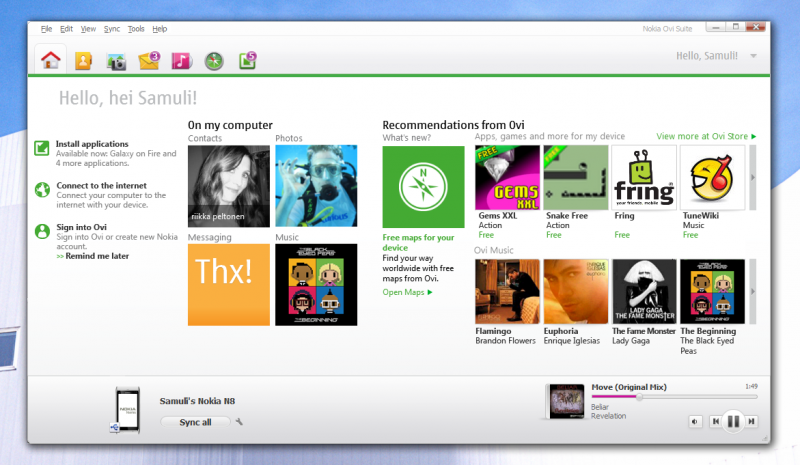800x465 pixels.
Task: Click Sign into Ovi heading
Action: pyautogui.click(x=82, y=227)
